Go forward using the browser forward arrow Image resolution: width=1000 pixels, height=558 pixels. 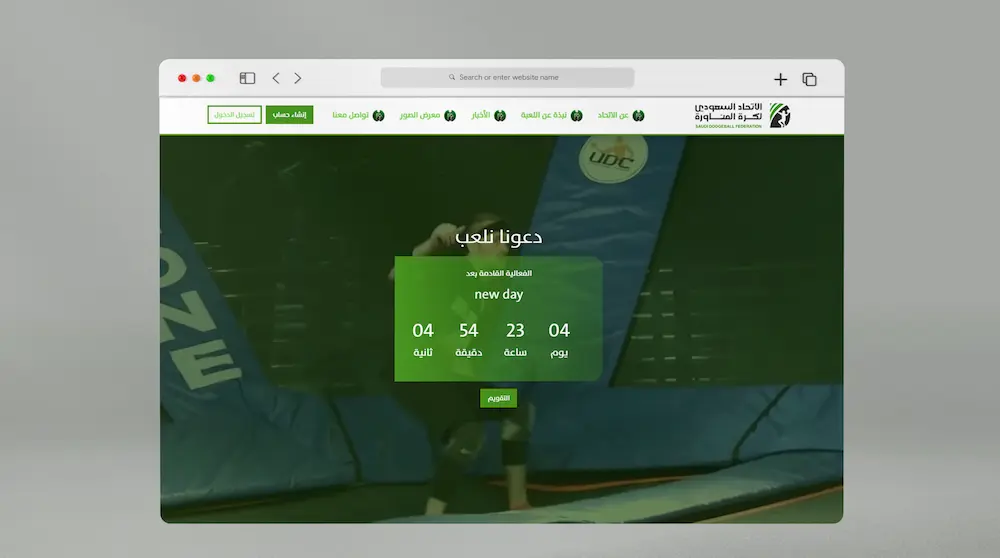[x=297, y=78]
